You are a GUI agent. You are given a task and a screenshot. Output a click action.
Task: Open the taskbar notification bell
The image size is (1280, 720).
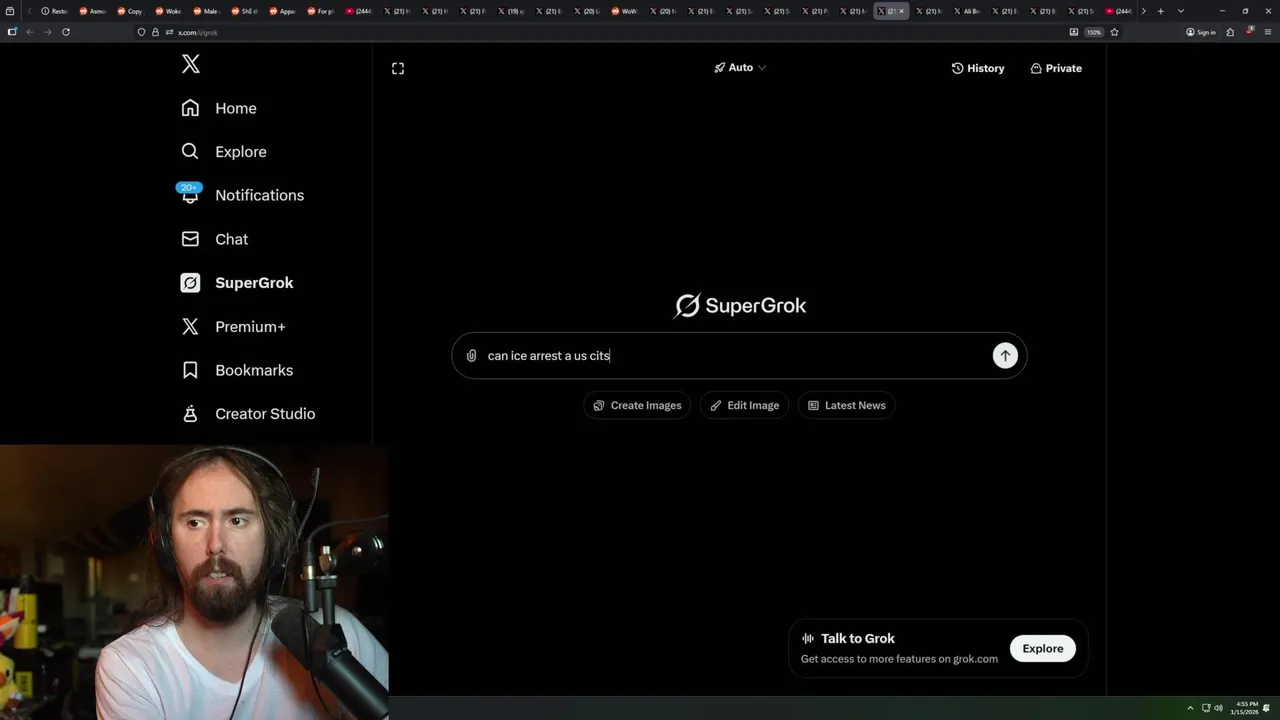click(1268, 708)
